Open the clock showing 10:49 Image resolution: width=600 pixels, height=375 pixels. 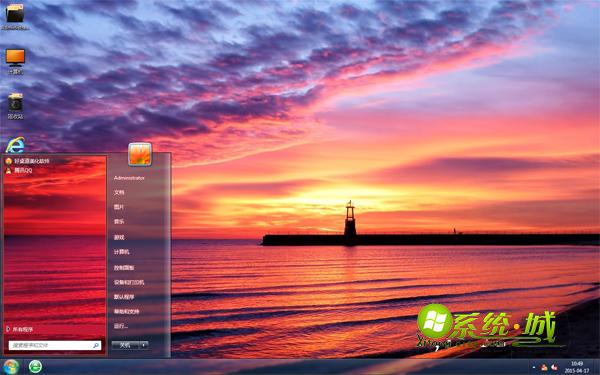pyautogui.click(x=577, y=367)
